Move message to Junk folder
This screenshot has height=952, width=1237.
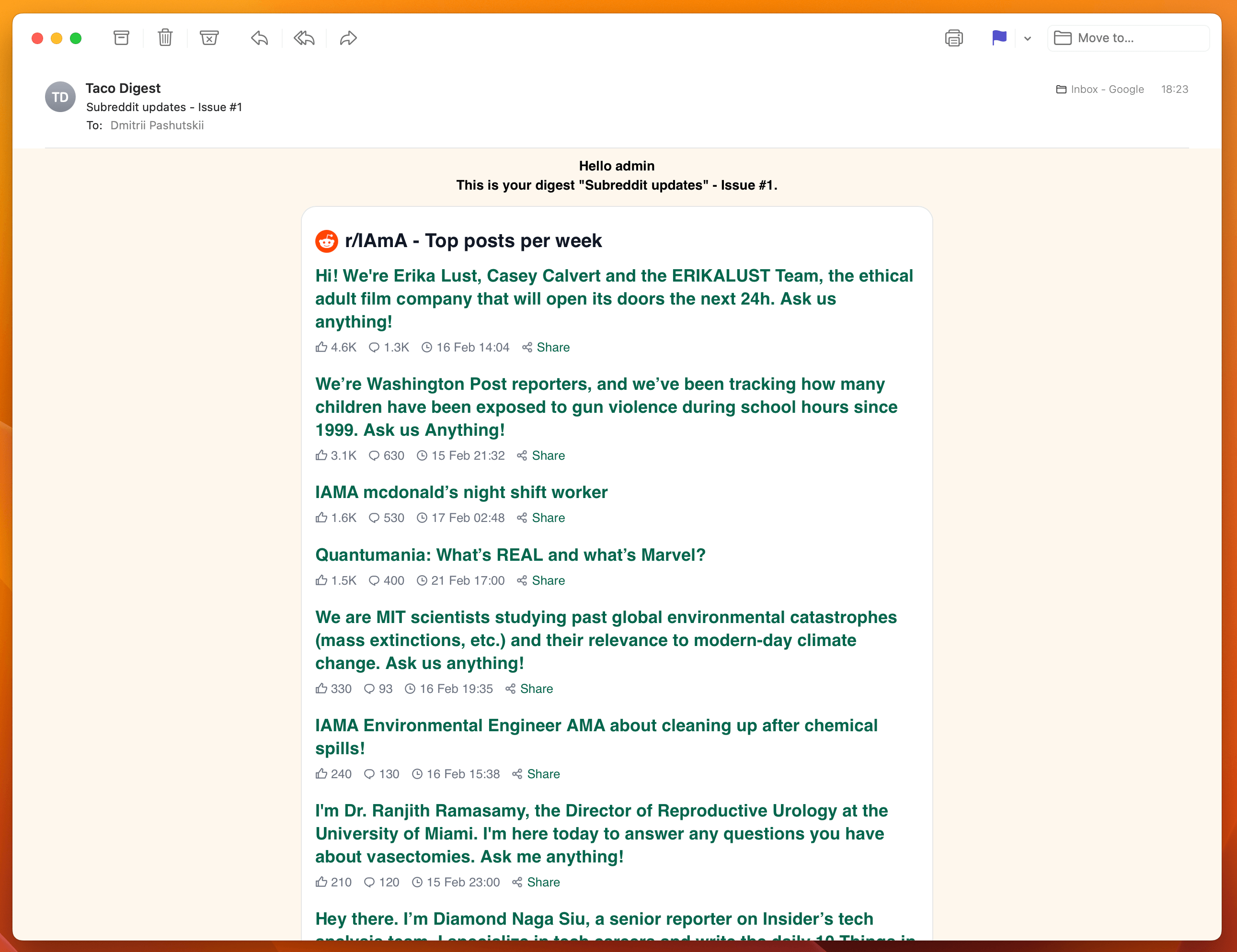point(209,38)
